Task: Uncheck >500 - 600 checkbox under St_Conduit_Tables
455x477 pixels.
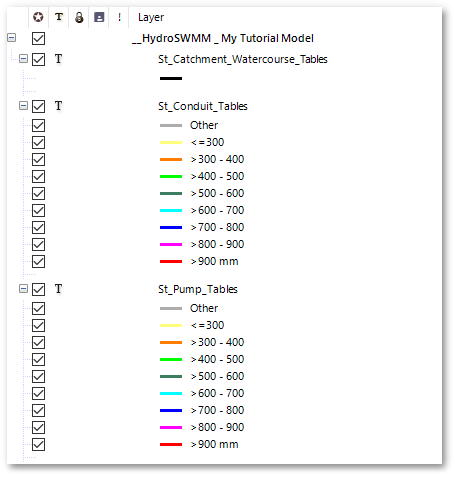Action: (x=38, y=194)
